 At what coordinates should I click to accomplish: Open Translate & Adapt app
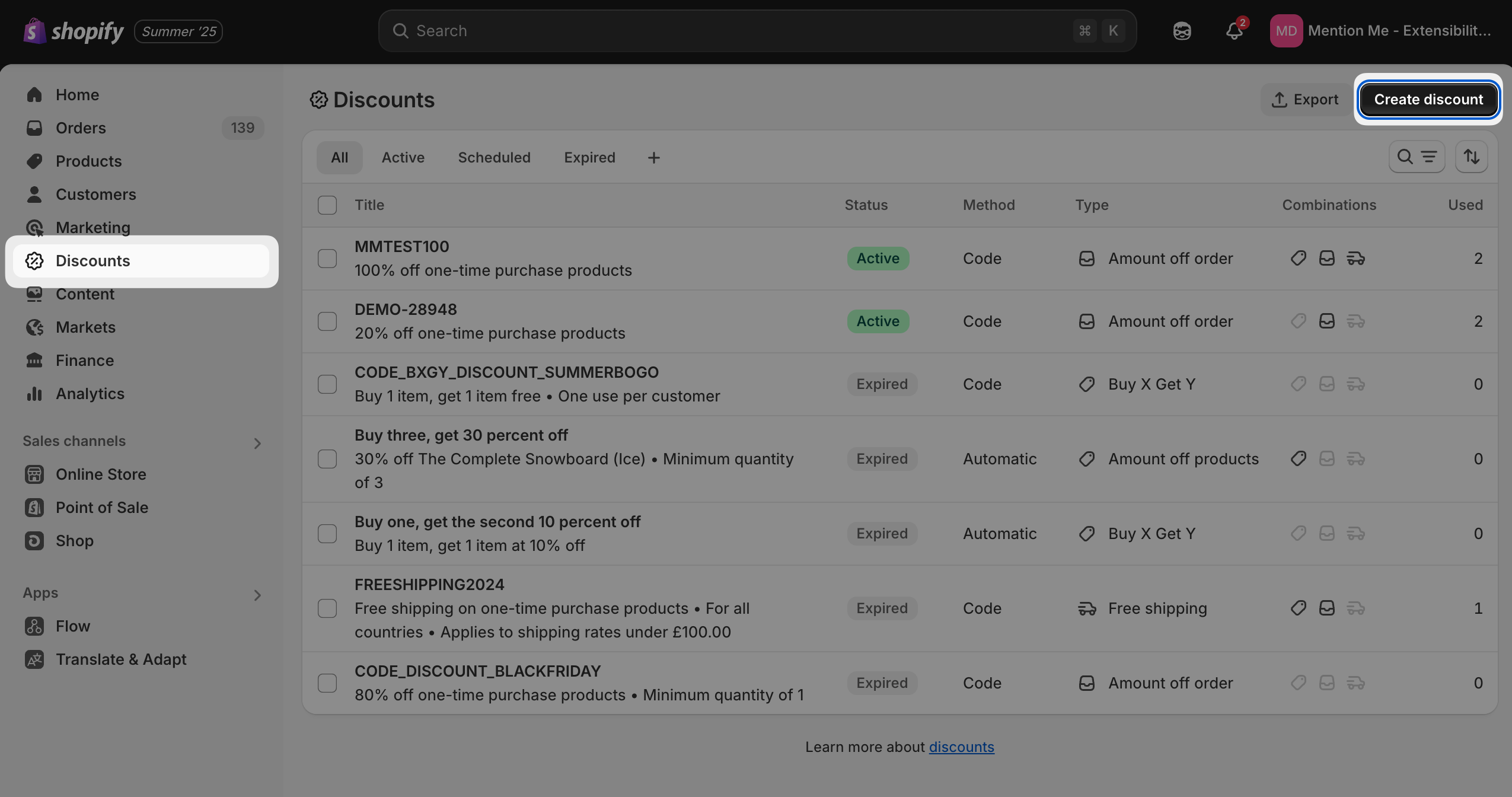121,659
